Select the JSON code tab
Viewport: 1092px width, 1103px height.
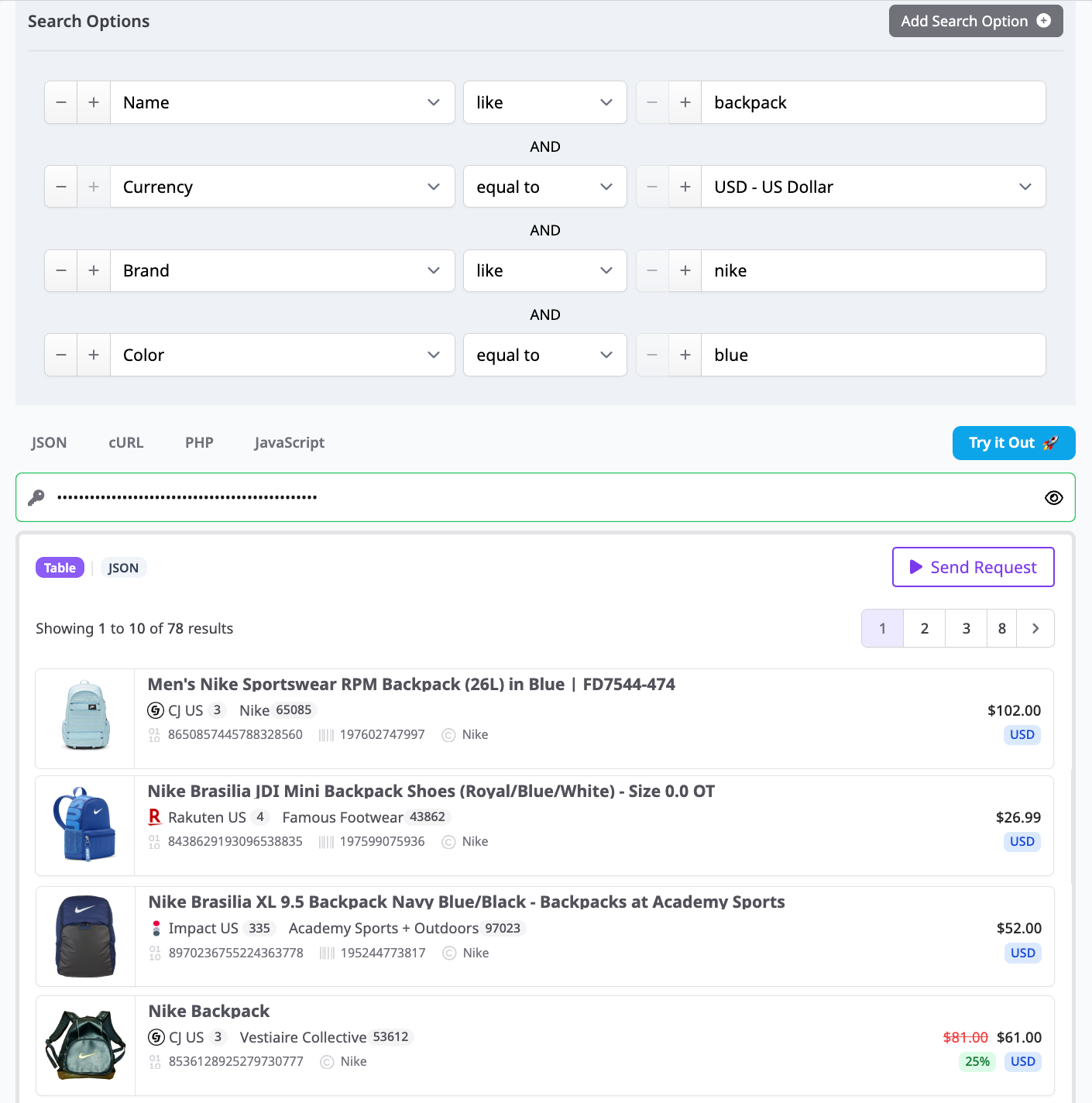49,442
